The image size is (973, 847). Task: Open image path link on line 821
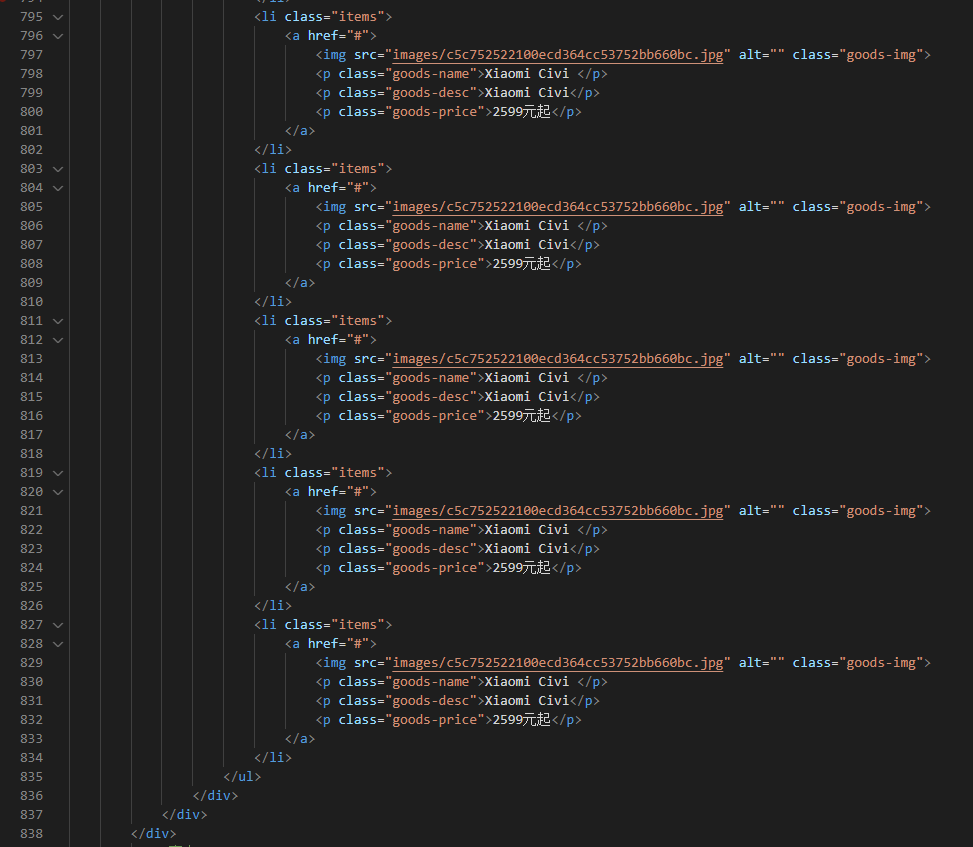tap(558, 511)
